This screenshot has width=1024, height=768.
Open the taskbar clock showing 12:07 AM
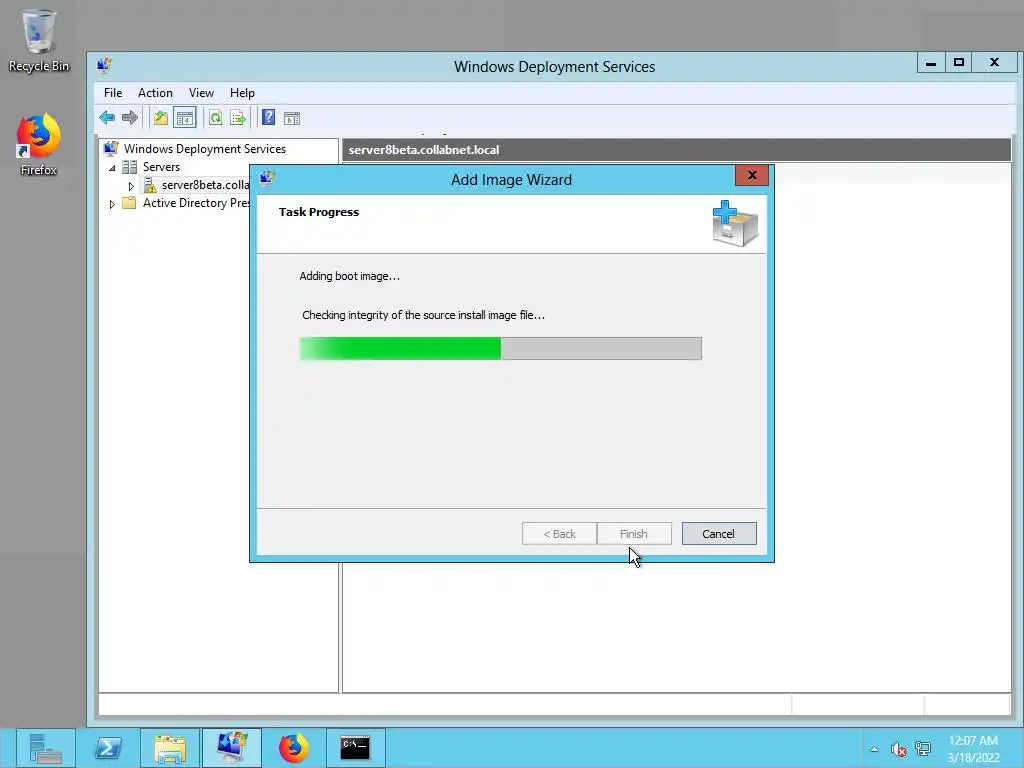[x=973, y=749]
